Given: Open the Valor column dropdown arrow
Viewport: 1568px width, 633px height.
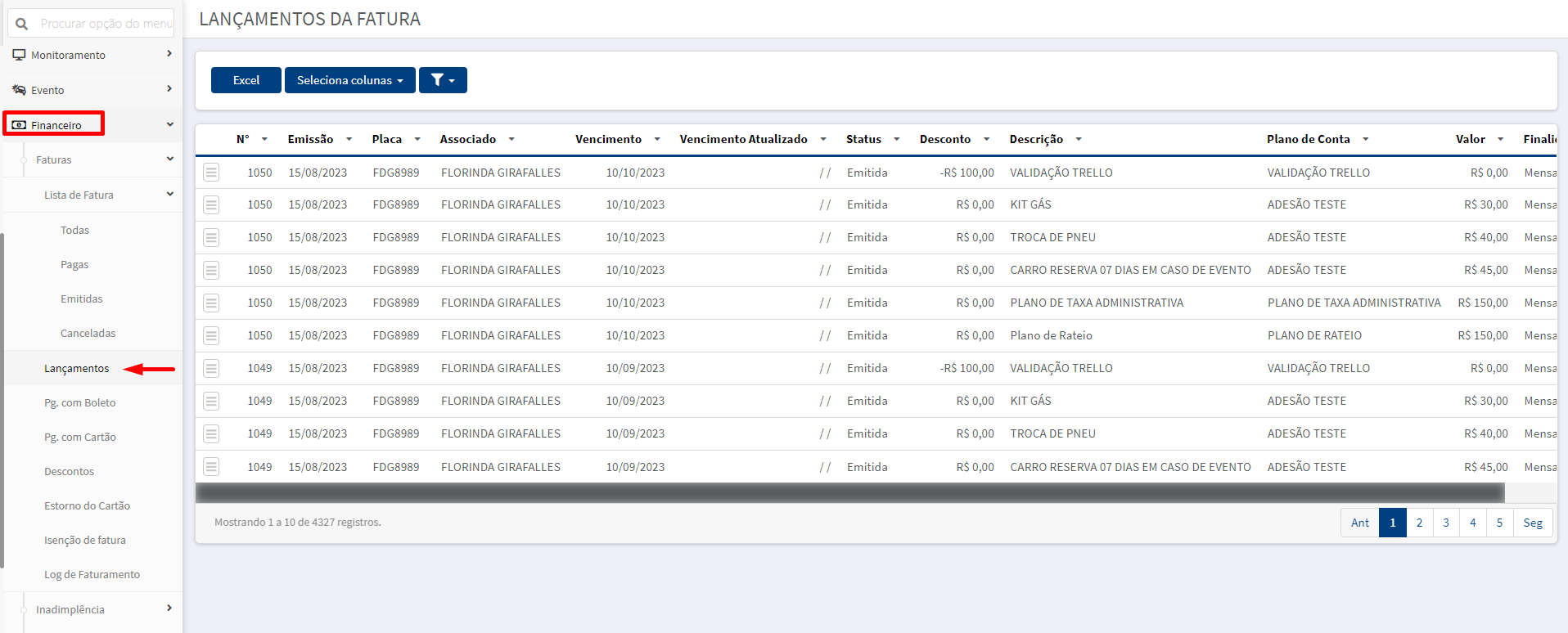Looking at the screenshot, I should click(x=1501, y=139).
